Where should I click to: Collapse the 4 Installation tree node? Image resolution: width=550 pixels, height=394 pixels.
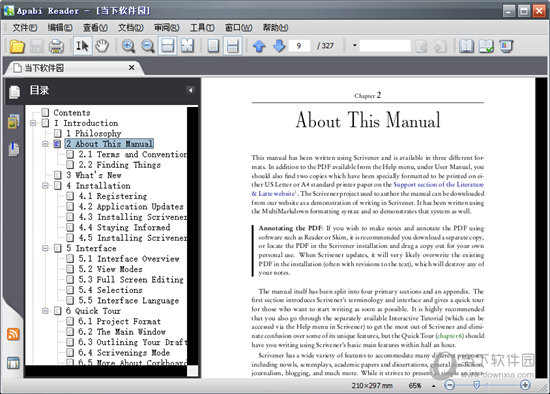click(x=45, y=186)
